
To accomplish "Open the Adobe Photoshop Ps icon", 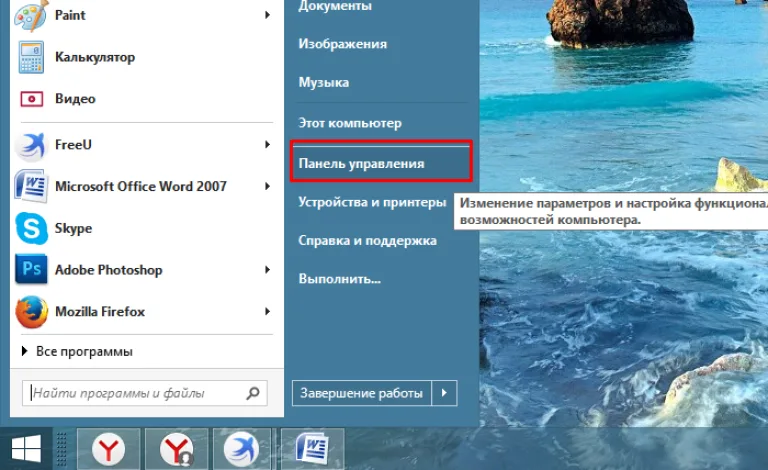I will click(x=31, y=269).
